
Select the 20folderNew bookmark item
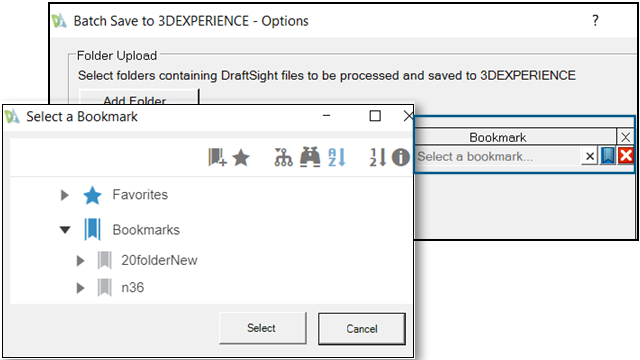(159, 260)
